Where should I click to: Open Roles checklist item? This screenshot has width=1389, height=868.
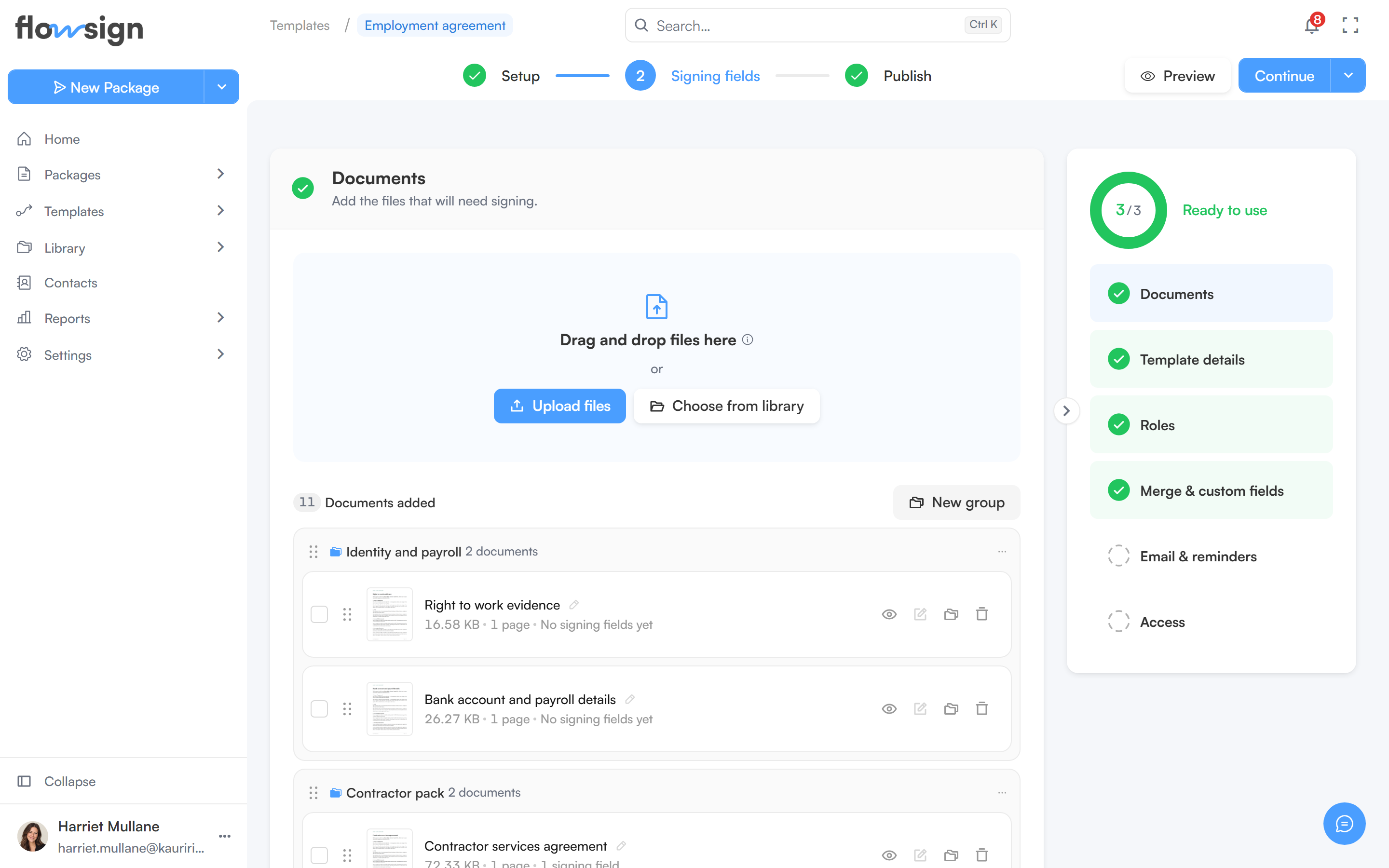coord(1211,425)
